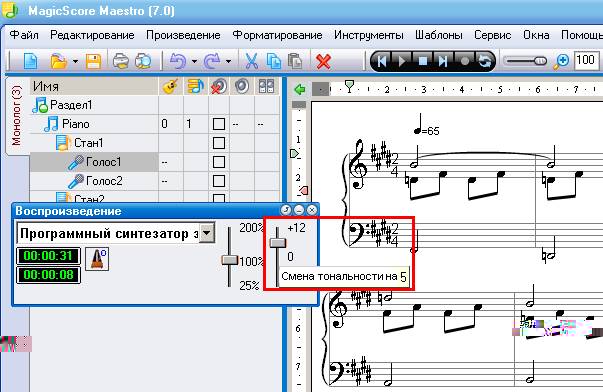Viewport: 603px width, 392px height.
Task: Click the zoom percentage field showing 100
Action: coord(586,61)
